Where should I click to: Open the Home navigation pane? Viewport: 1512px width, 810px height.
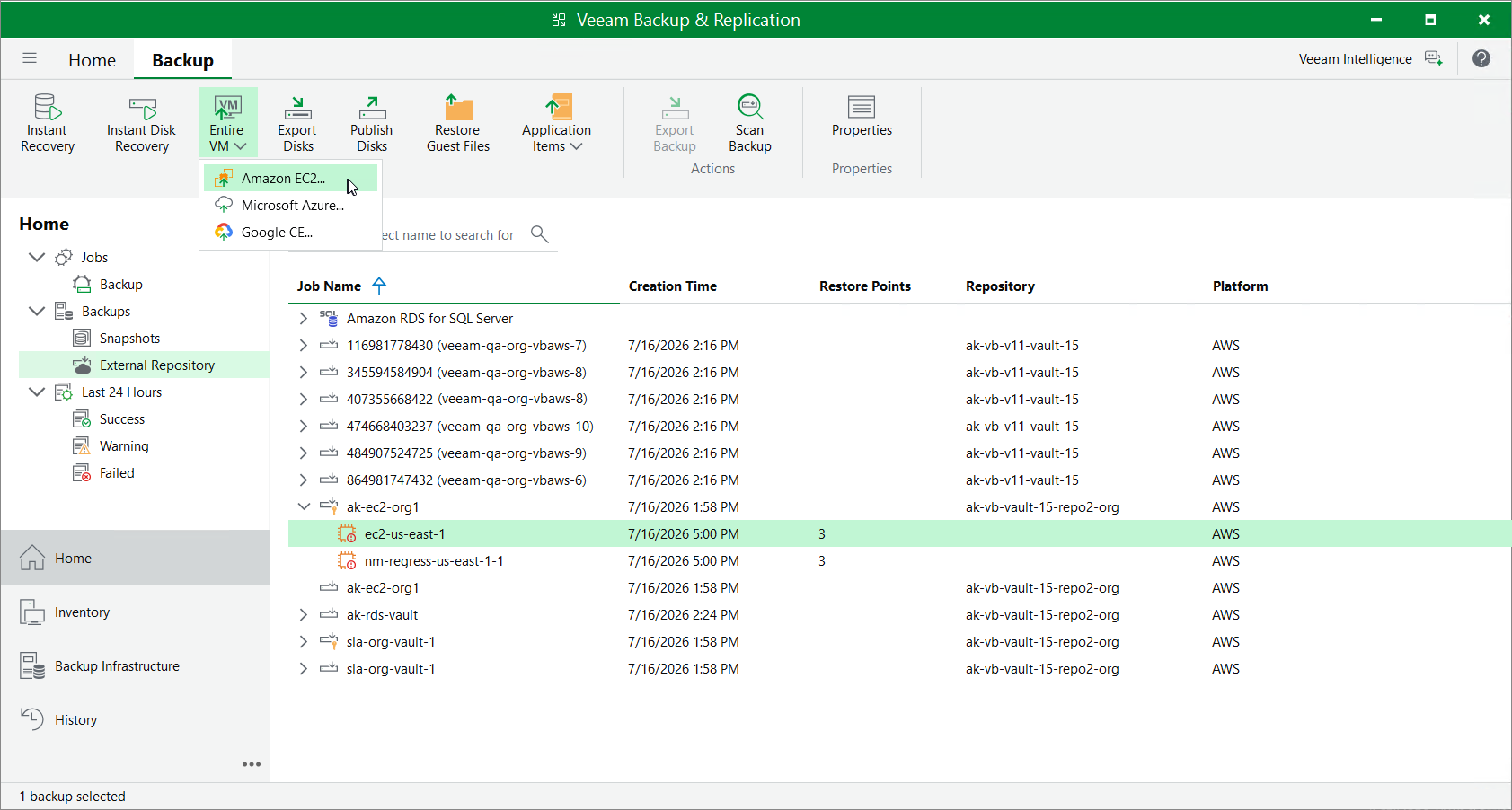tap(136, 558)
